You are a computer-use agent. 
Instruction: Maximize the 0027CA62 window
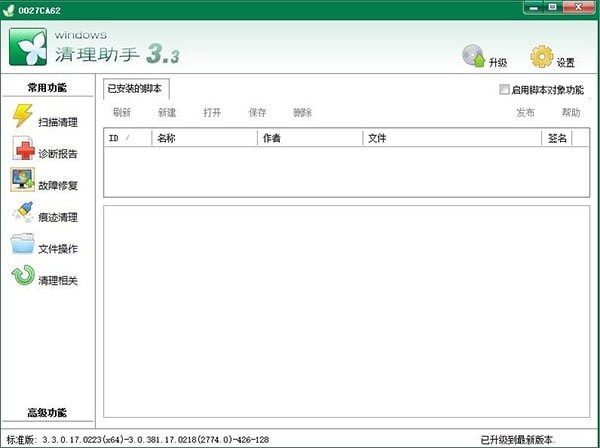coord(552,8)
